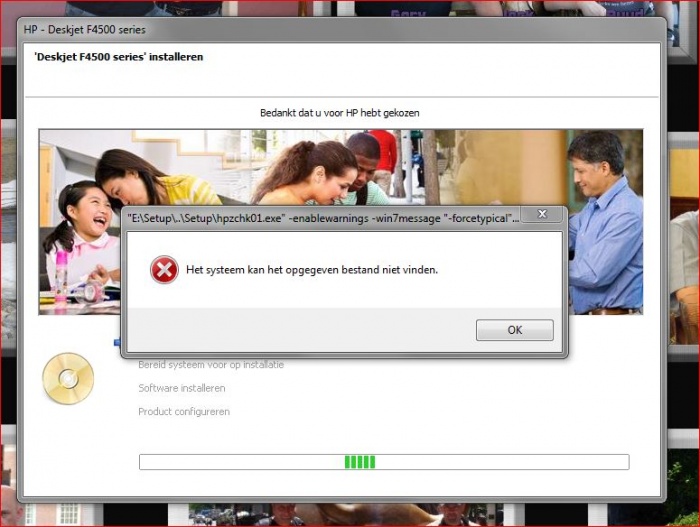Click the 'Deskjet F4500 series' installeren heading
700x527 pixels.
[119, 57]
